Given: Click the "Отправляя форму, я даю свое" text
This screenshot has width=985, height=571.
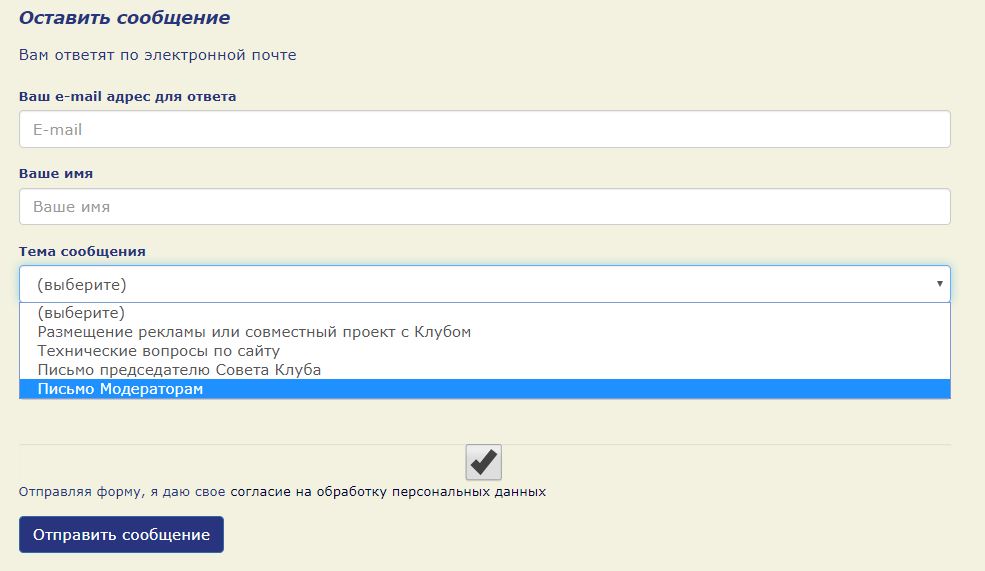Looking at the screenshot, I should coord(123,492).
